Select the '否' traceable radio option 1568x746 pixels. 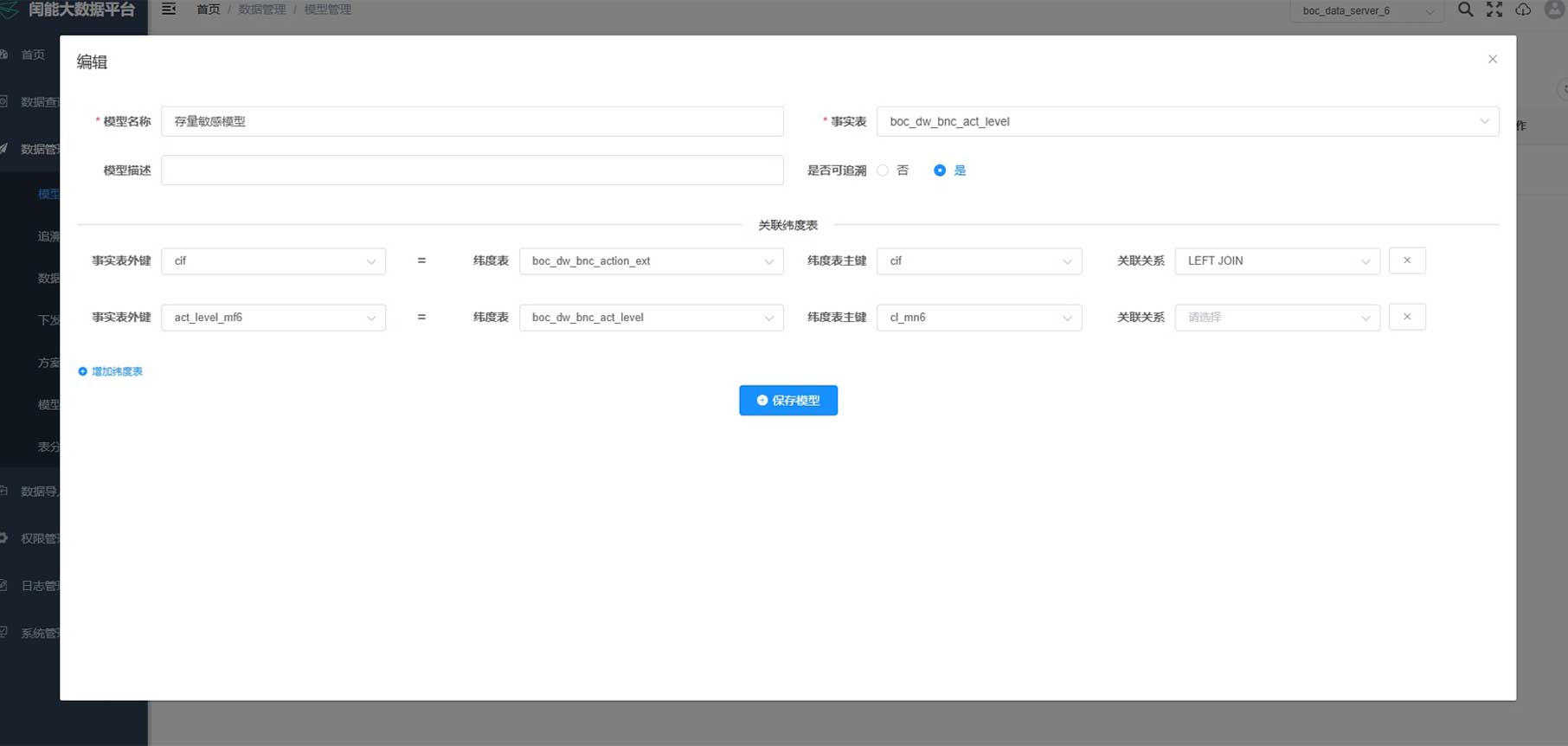click(x=883, y=170)
